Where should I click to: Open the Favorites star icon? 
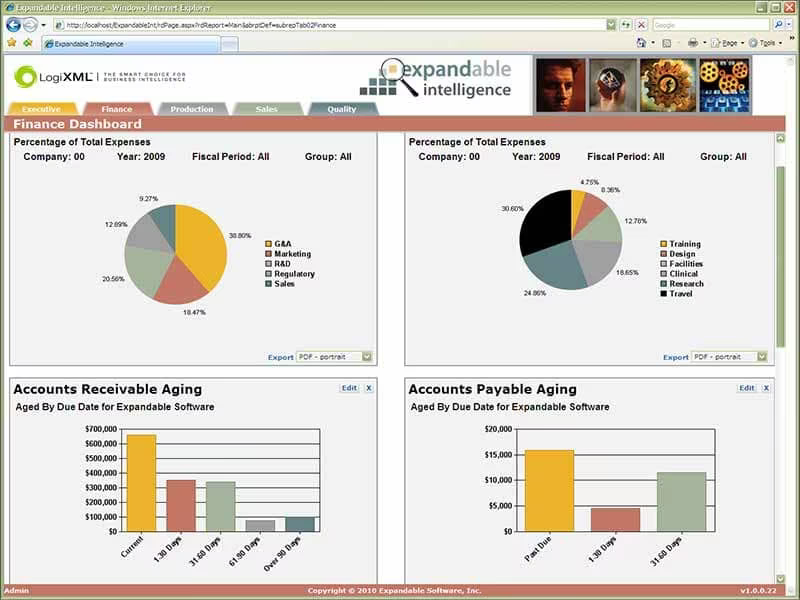11,43
